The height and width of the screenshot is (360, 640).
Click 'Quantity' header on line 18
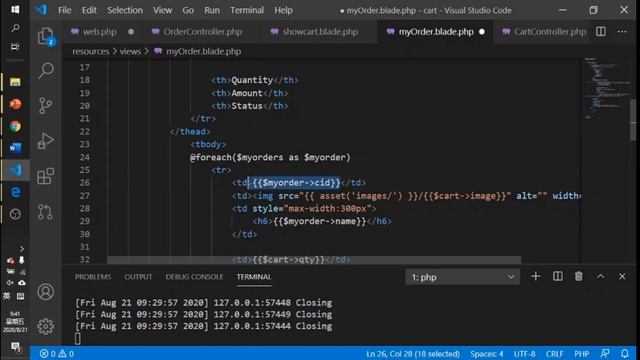pos(252,80)
